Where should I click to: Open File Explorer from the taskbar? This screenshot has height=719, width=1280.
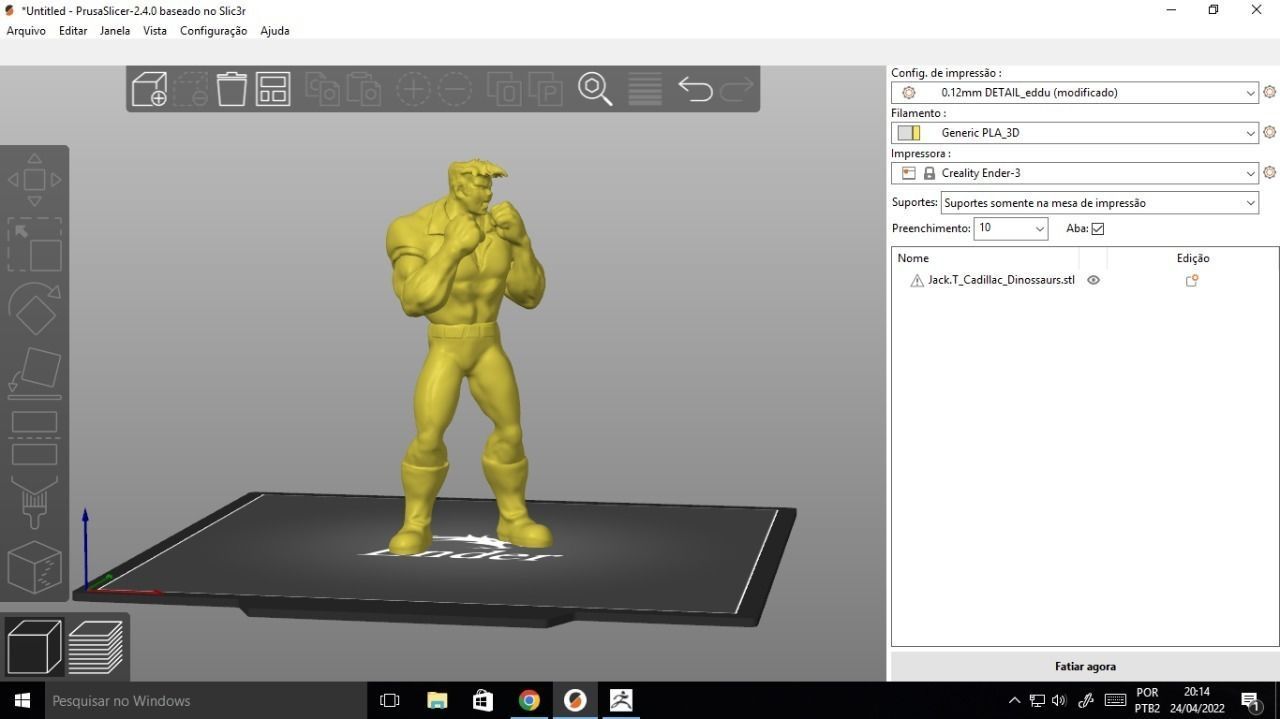437,700
